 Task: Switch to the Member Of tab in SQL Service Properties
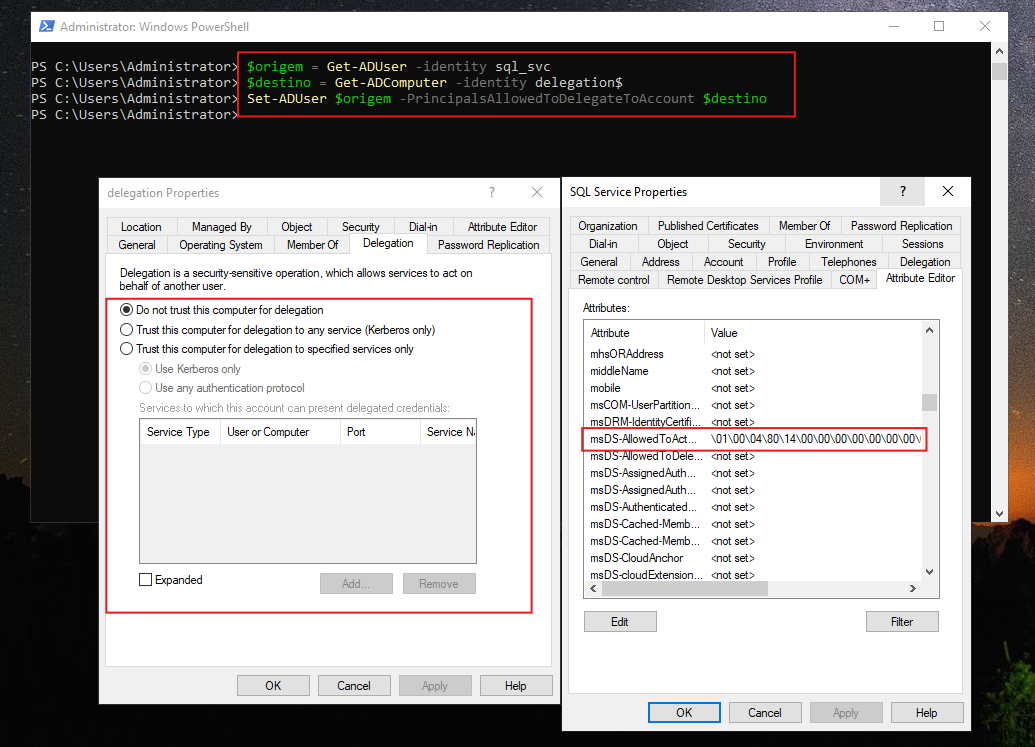804,226
